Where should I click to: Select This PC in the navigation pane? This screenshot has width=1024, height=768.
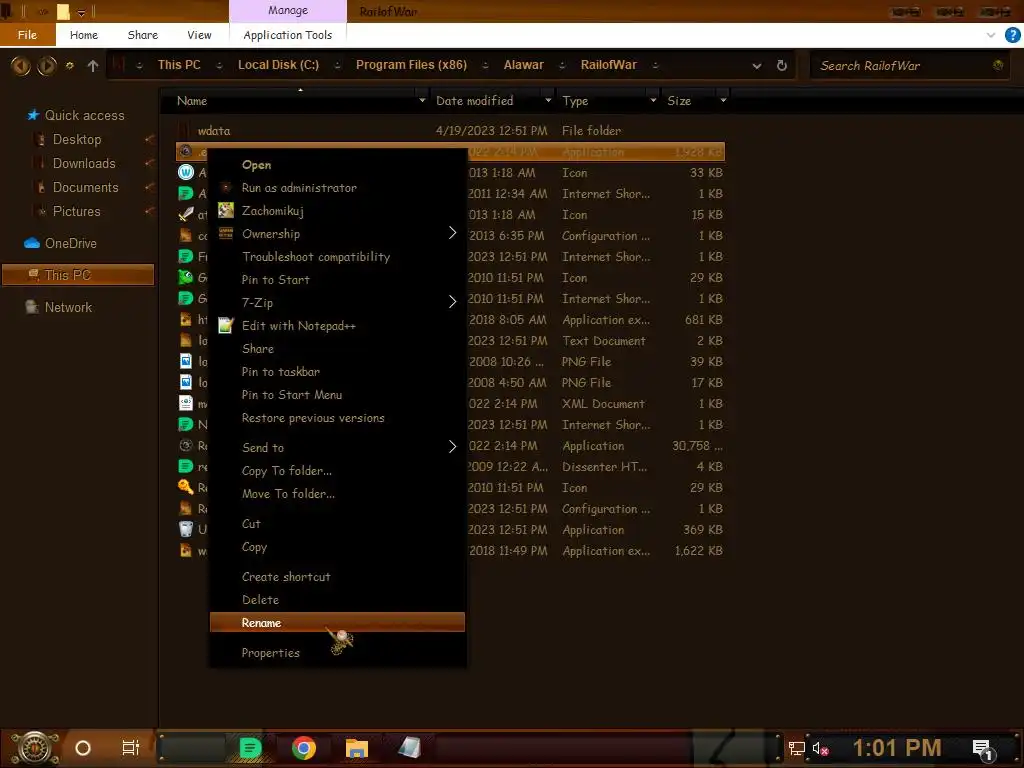click(x=78, y=275)
